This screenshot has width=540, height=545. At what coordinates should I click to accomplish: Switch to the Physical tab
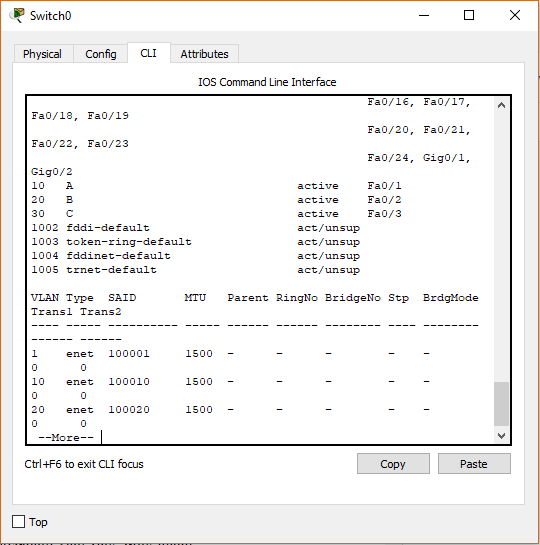[x=43, y=54]
